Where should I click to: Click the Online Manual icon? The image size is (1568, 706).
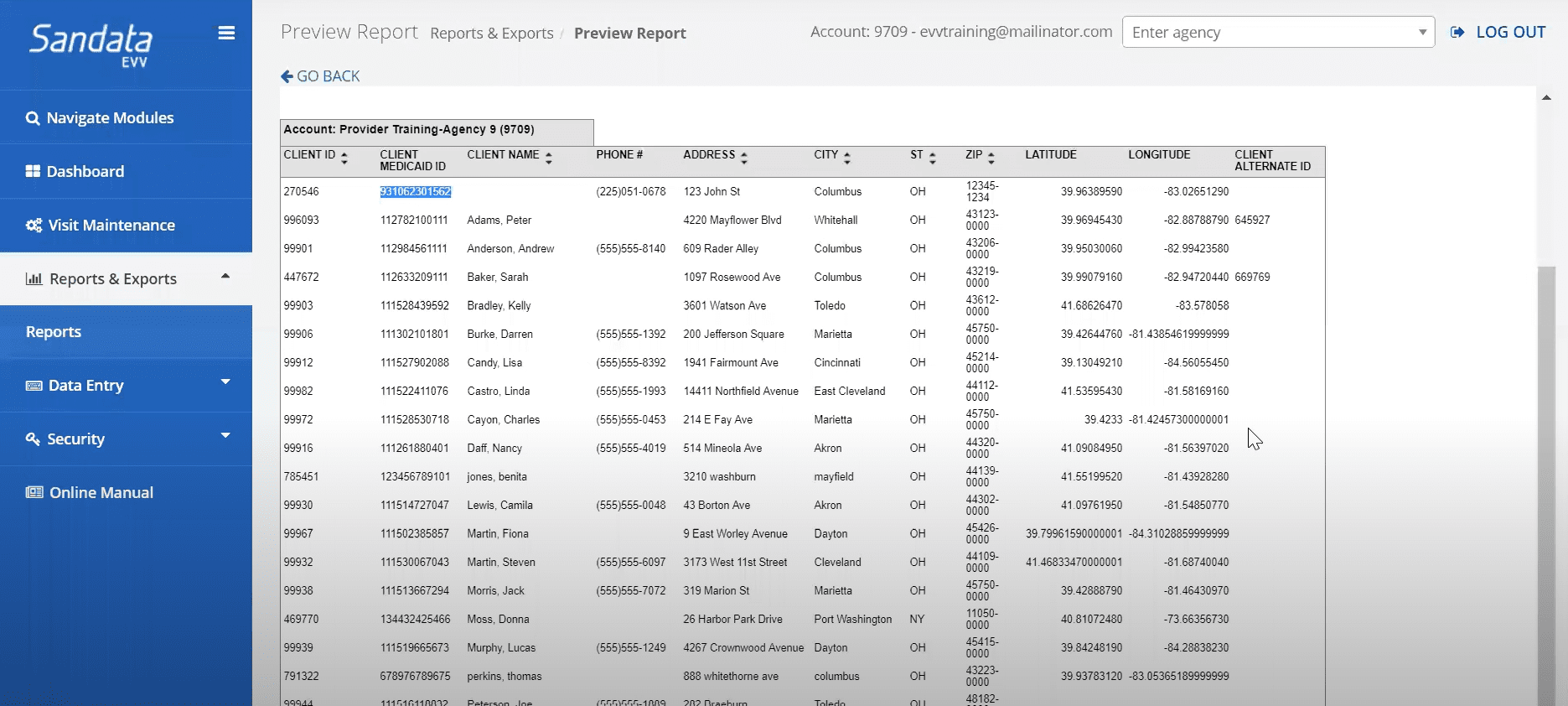point(34,493)
